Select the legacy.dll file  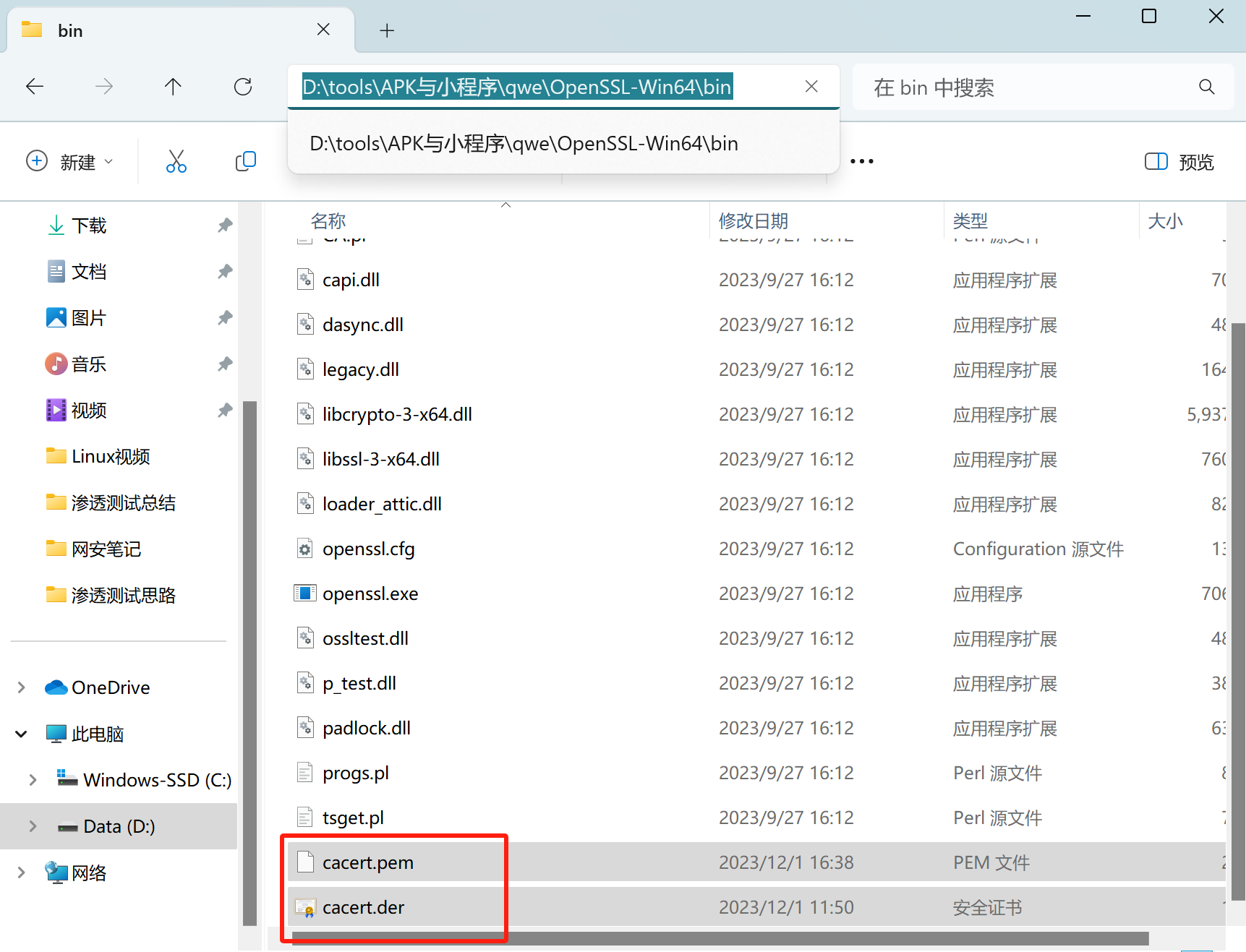click(361, 369)
